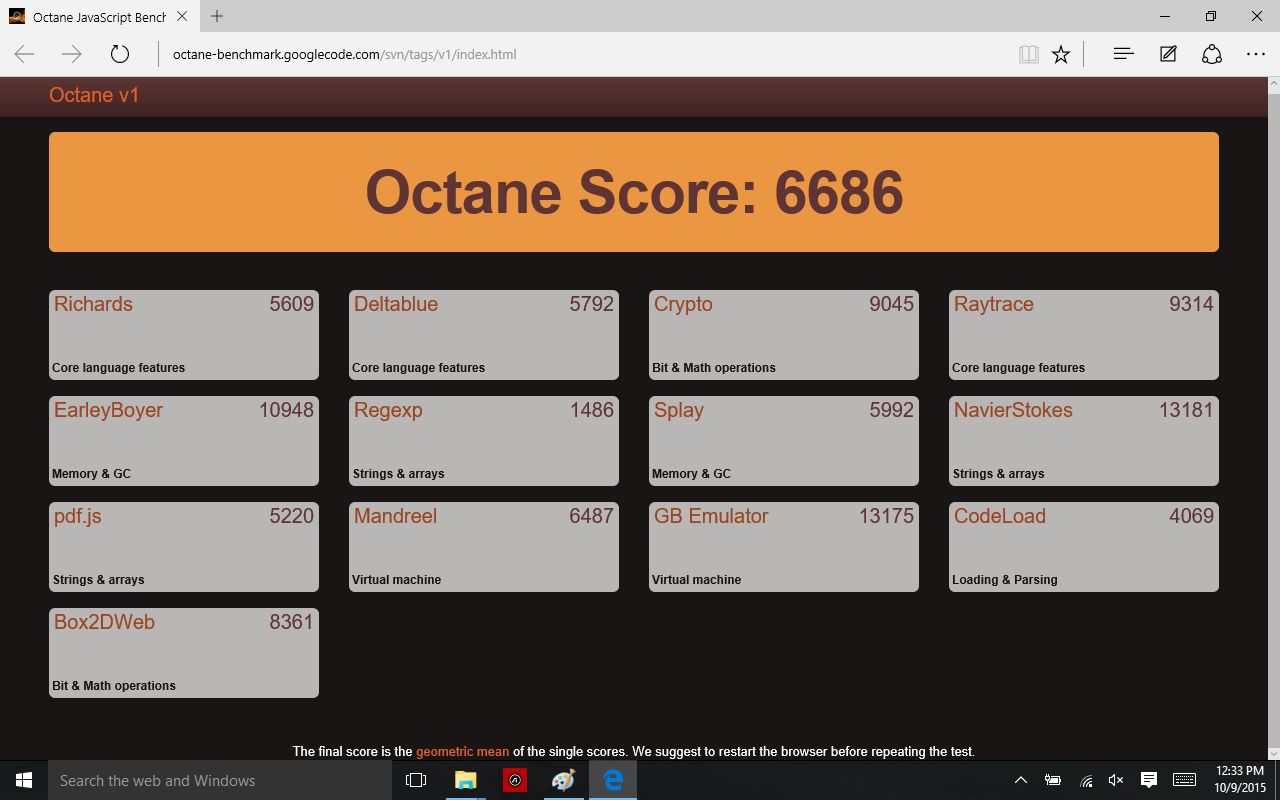Open the Windows Start menu
Image resolution: width=1280 pixels, height=800 pixels.
click(x=24, y=780)
